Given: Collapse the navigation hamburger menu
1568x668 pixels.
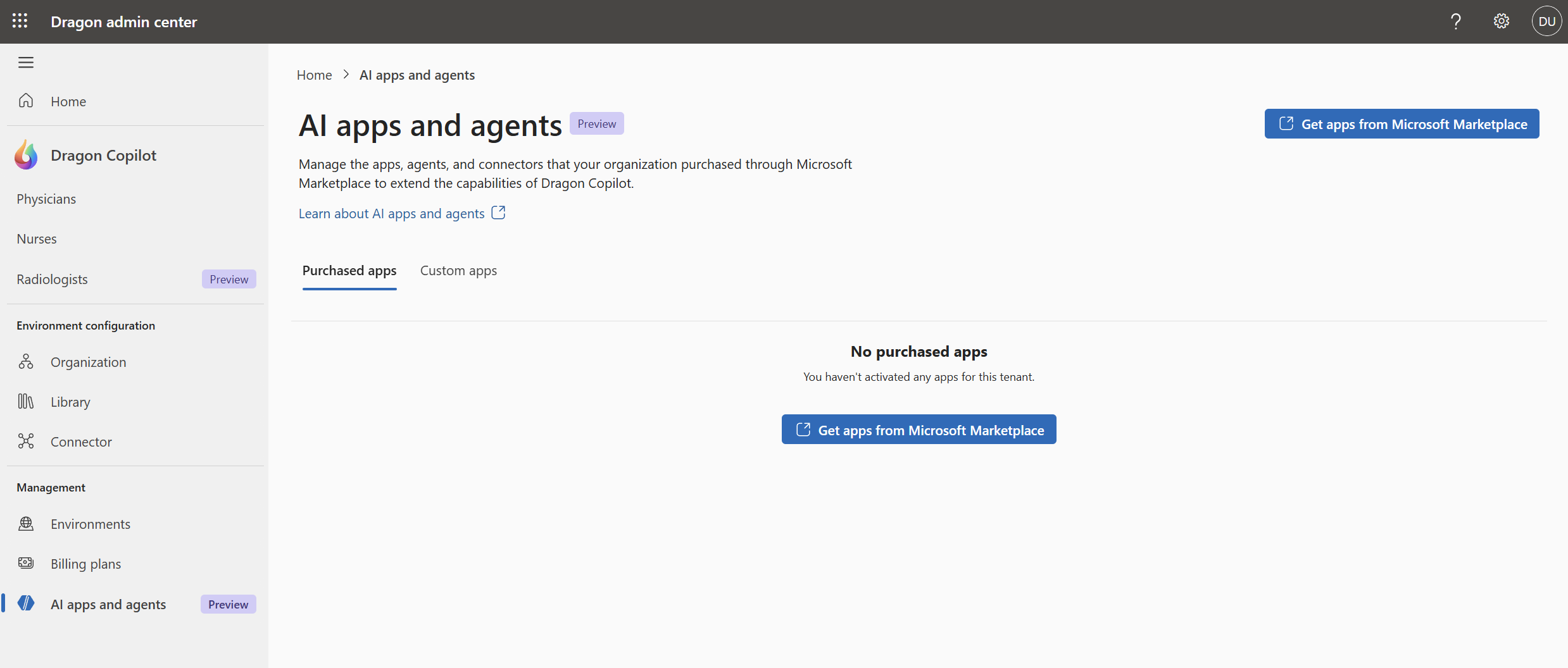Looking at the screenshot, I should 26,63.
